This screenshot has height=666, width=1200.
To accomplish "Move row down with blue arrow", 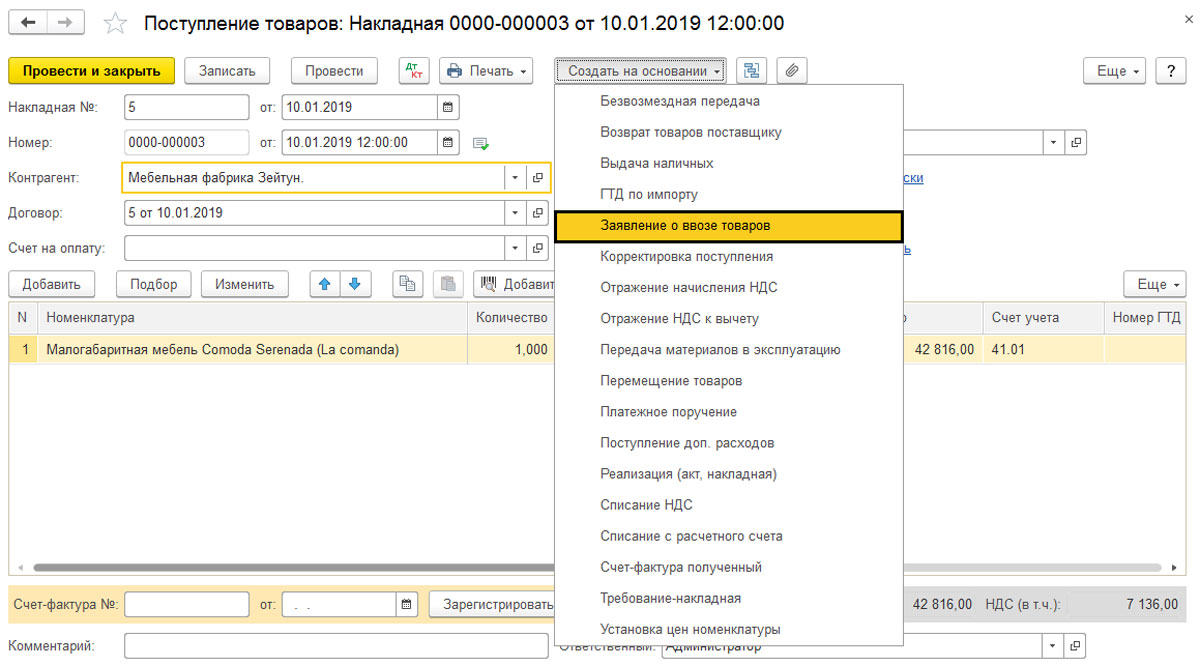I will click(355, 284).
